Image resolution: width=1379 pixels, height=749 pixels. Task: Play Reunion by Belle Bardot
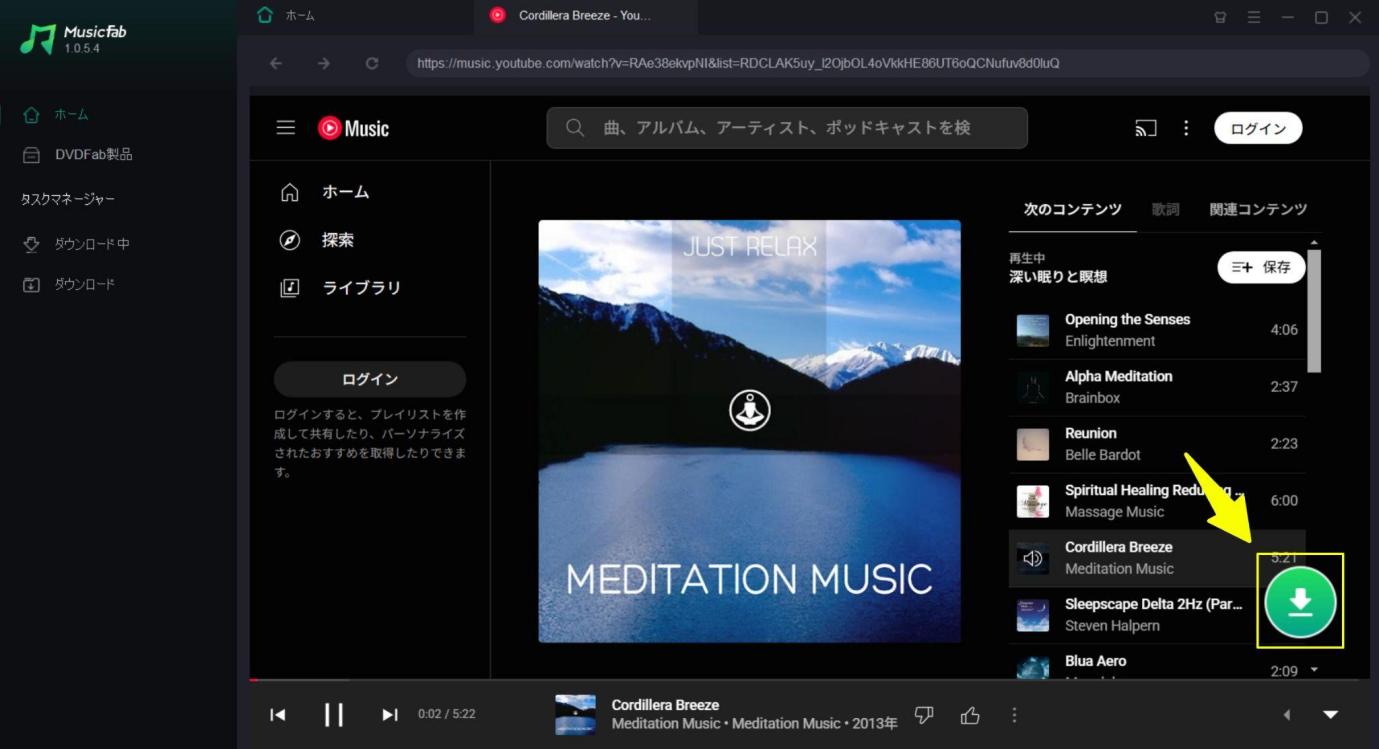pyautogui.click(x=1157, y=444)
